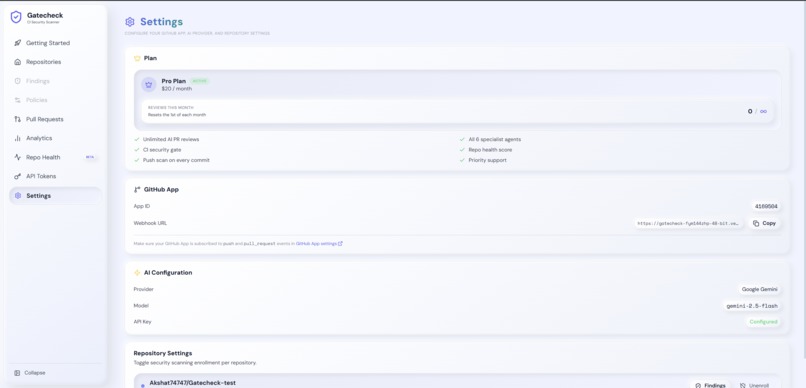The height and width of the screenshot is (388, 806).
Task: Open Findings for Akshat74747/Gatecheck-test
Action: 709,385
